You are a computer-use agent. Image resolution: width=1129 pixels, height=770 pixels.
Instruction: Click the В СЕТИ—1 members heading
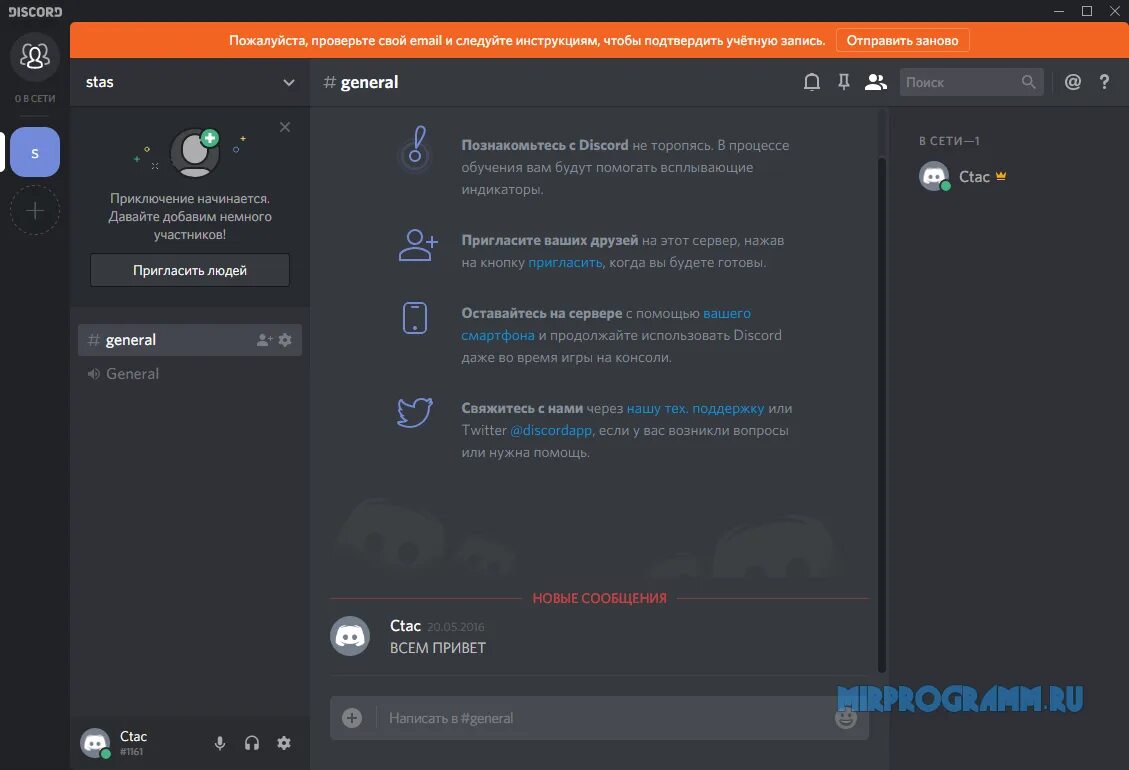949,140
